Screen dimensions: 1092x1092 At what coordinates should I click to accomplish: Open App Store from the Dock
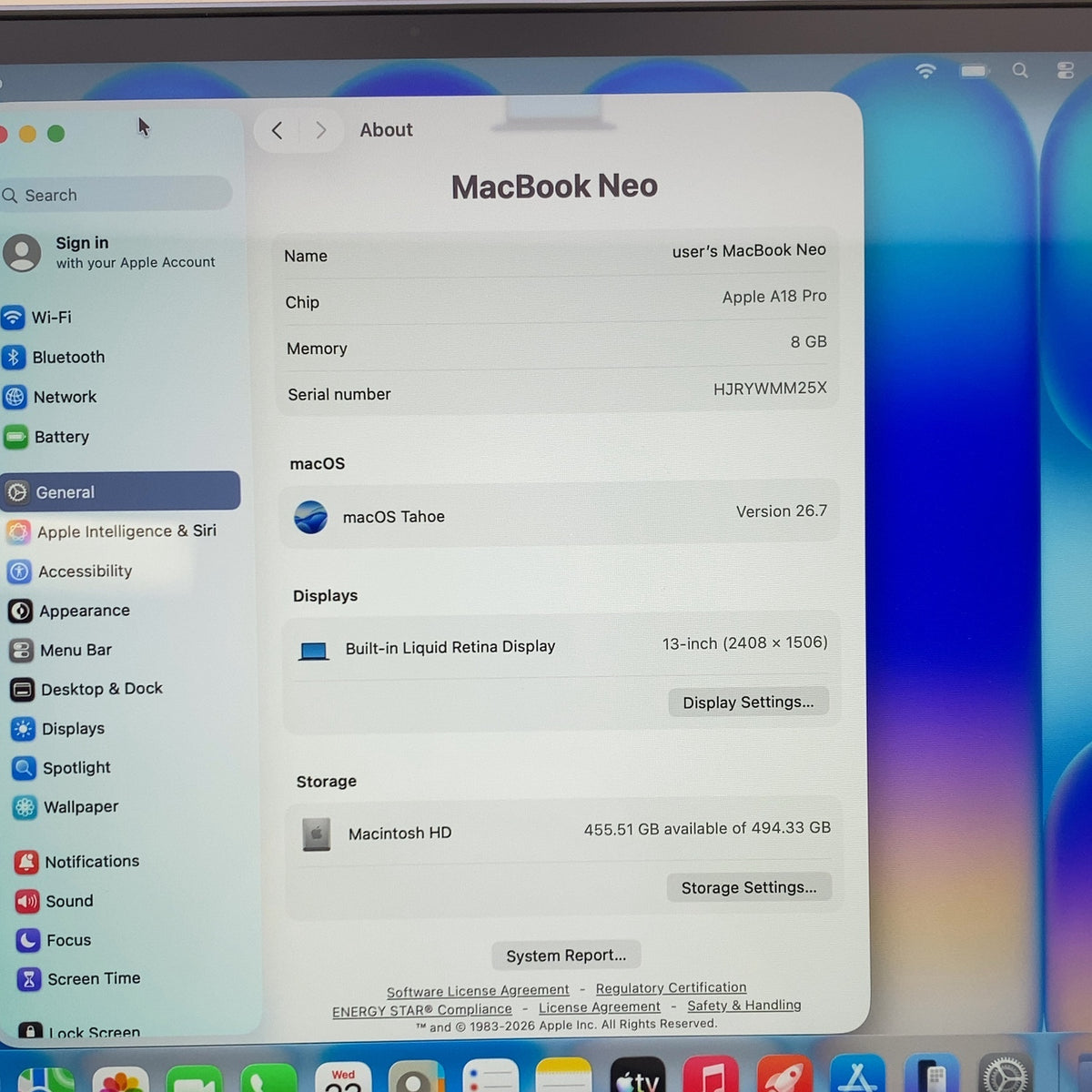coord(857,1075)
